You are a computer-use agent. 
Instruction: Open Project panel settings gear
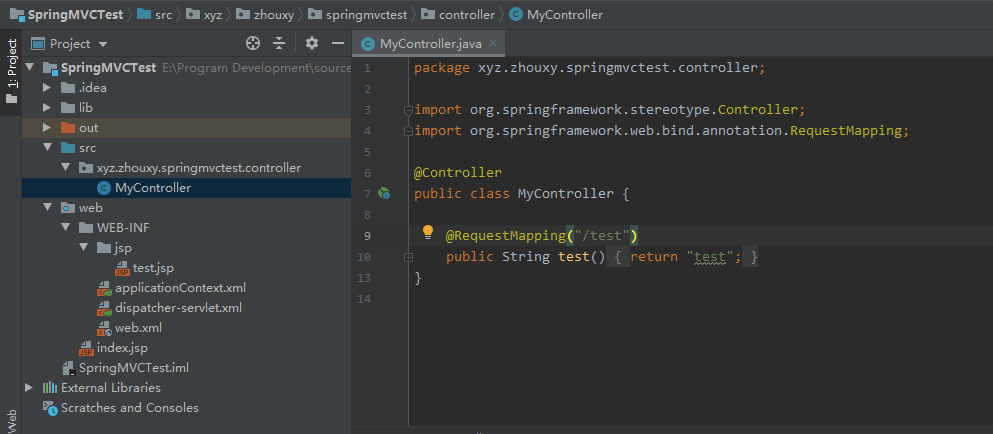[x=312, y=43]
